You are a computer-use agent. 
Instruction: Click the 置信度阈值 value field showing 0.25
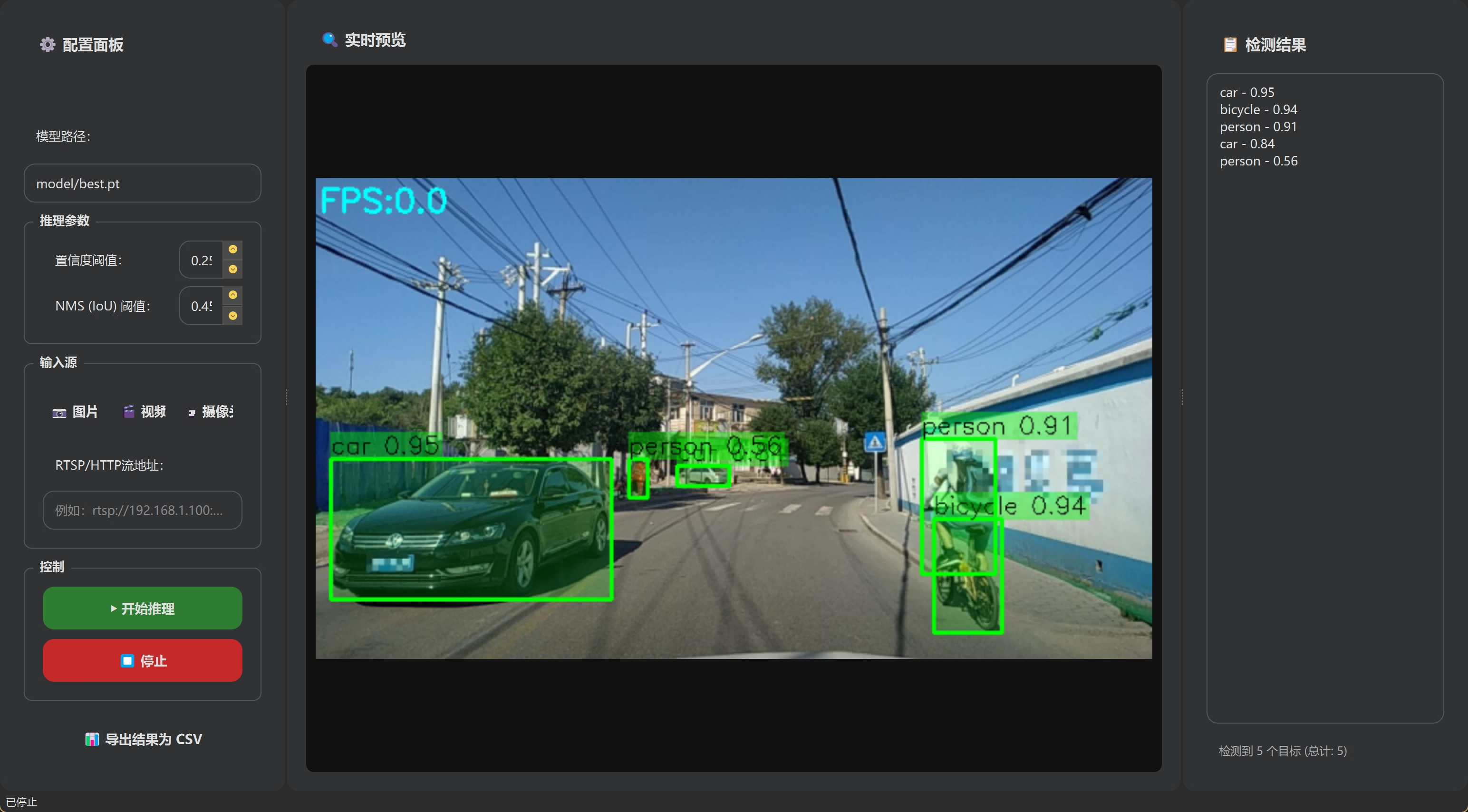point(202,260)
